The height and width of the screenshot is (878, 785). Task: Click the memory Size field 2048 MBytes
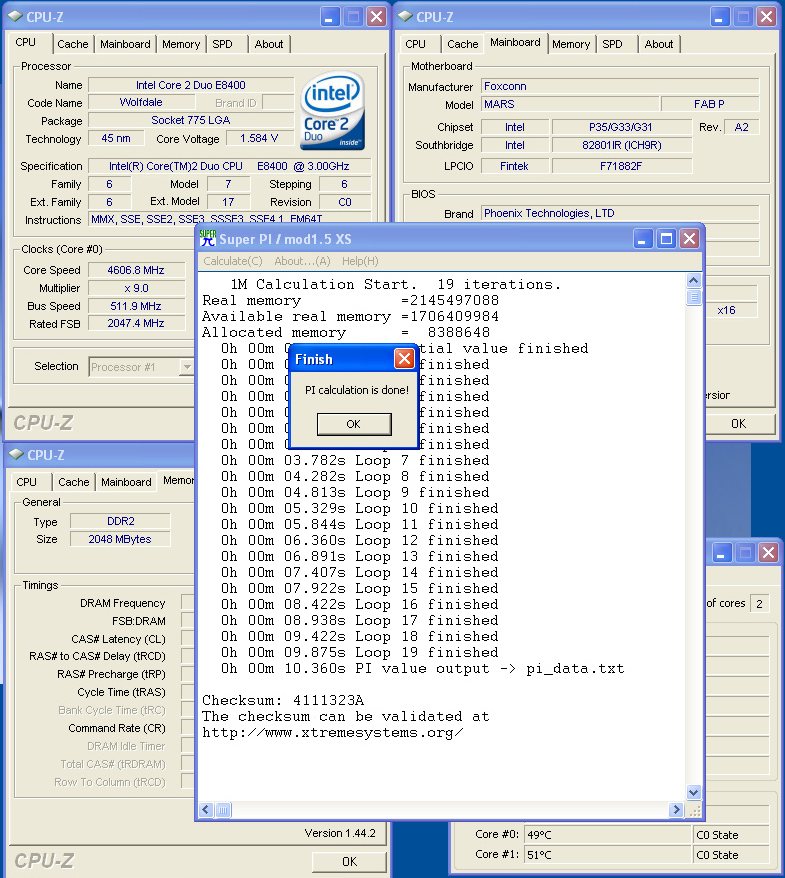(x=120, y=539)
